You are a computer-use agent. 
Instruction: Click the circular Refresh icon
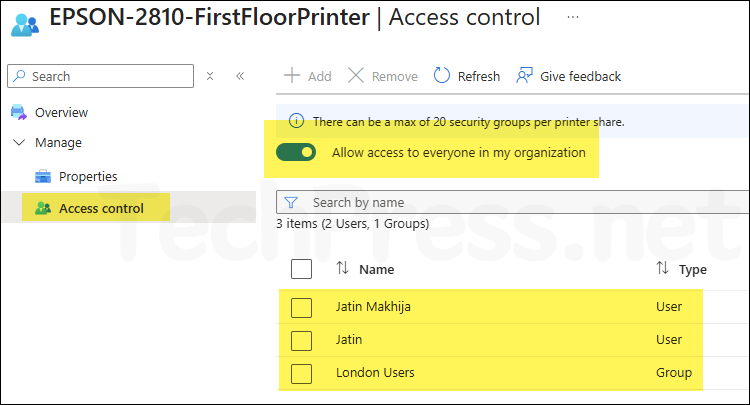(441, 76)
